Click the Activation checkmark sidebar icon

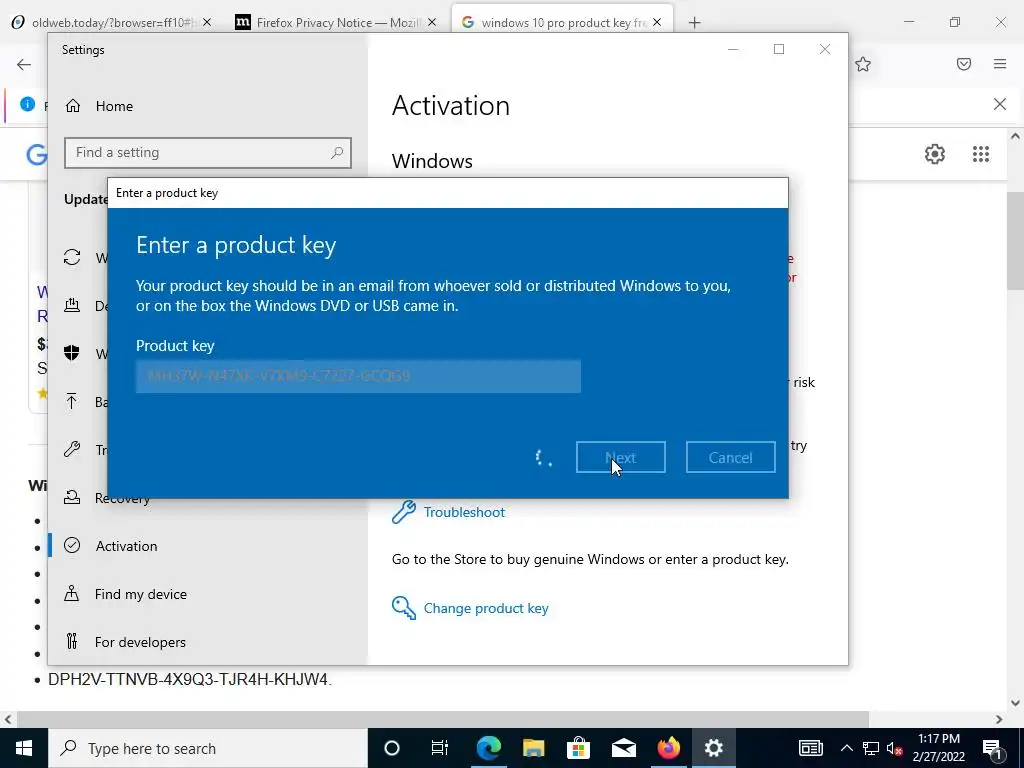point(72,545)
